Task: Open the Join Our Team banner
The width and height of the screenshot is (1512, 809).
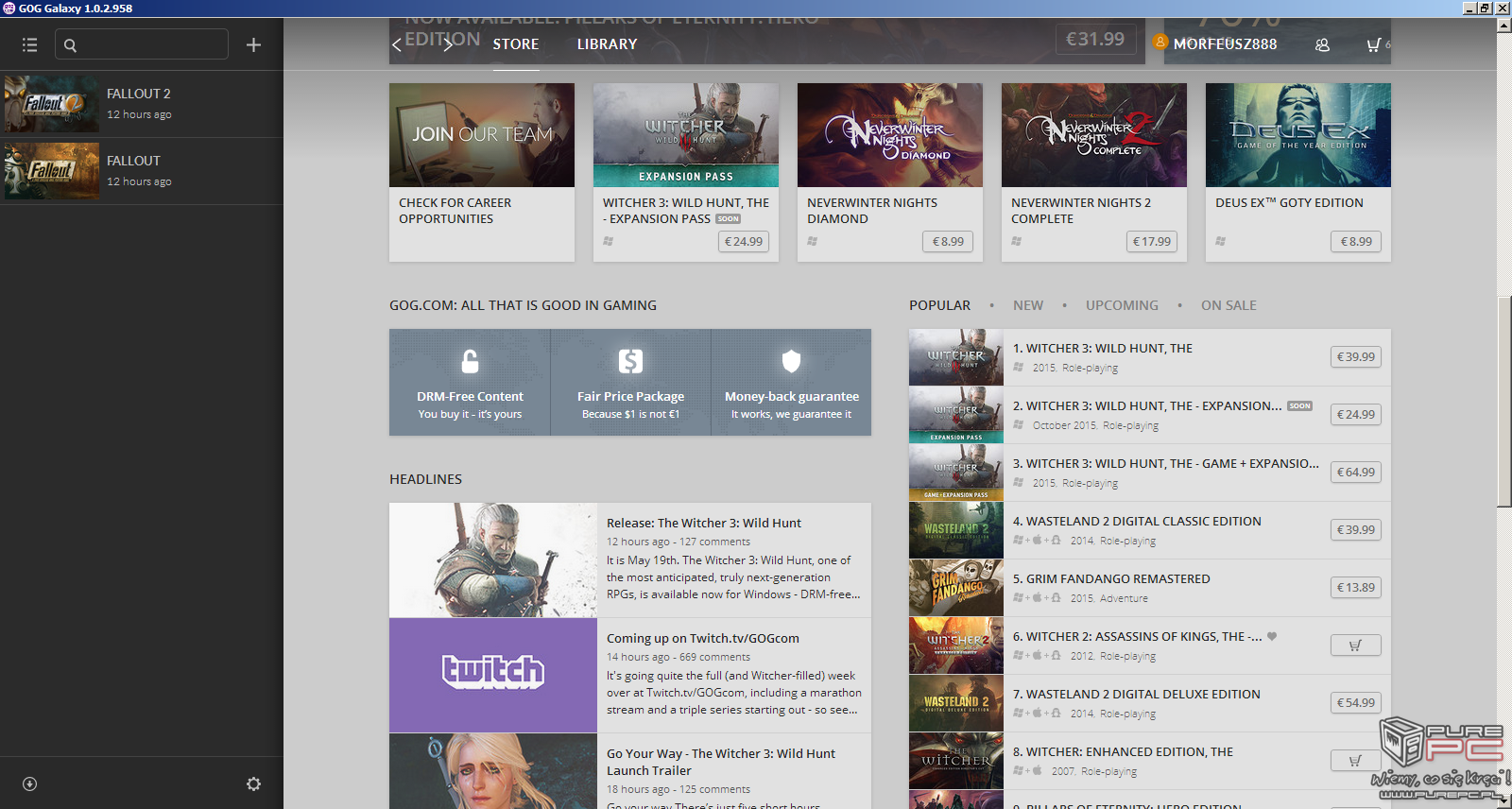Action: click(x=482, y=135)
